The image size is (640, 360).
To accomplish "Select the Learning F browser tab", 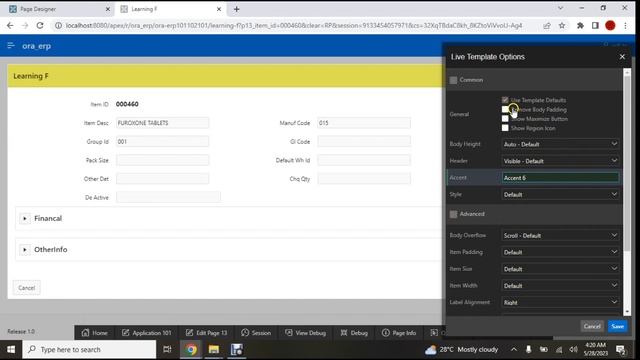I will pos(170,9).
